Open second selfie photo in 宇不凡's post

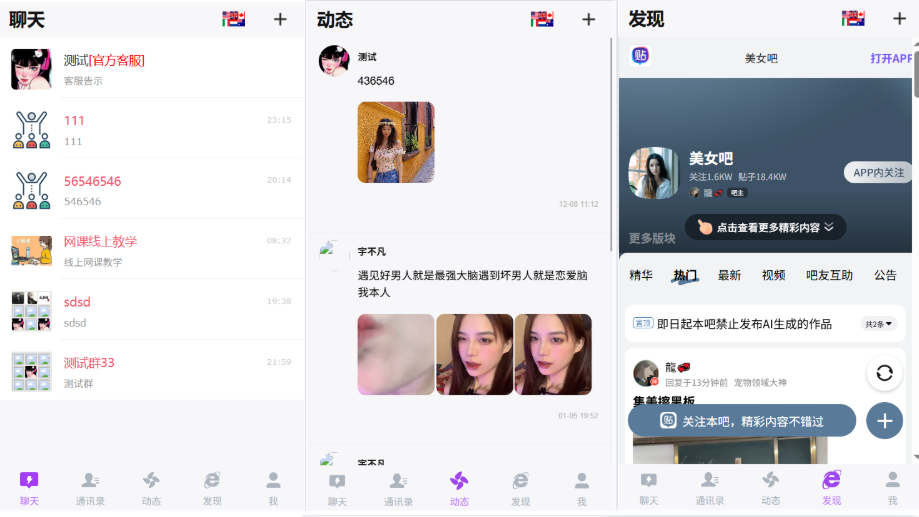(474, 354)
